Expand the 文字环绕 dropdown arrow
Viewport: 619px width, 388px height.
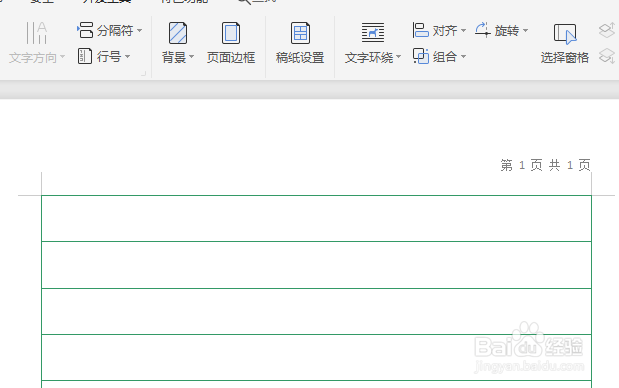[398, 58]
